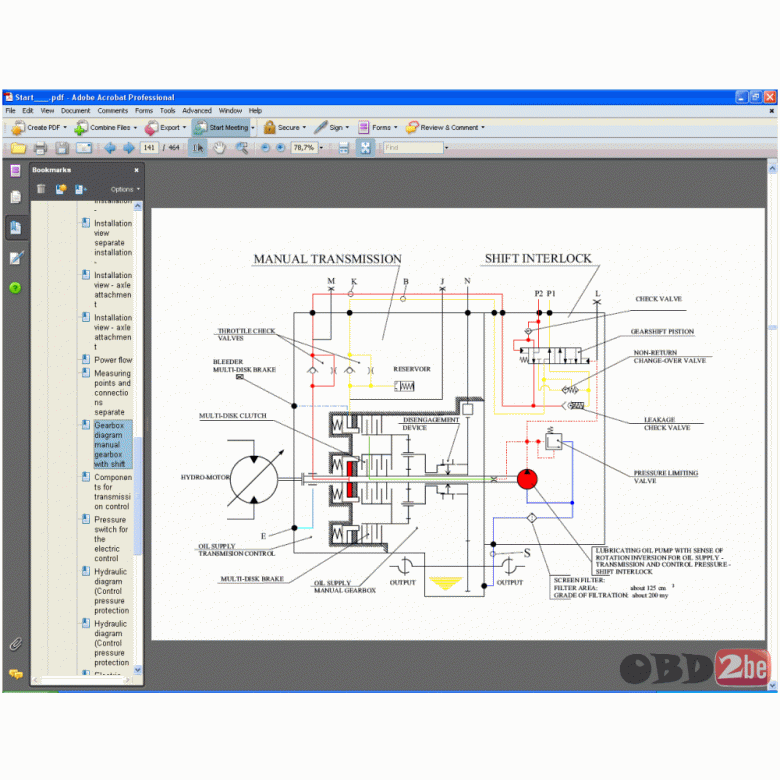Select the Components for transmission control bookmark
This screenshot has height=780, width=780.
(x=113, y=491)
